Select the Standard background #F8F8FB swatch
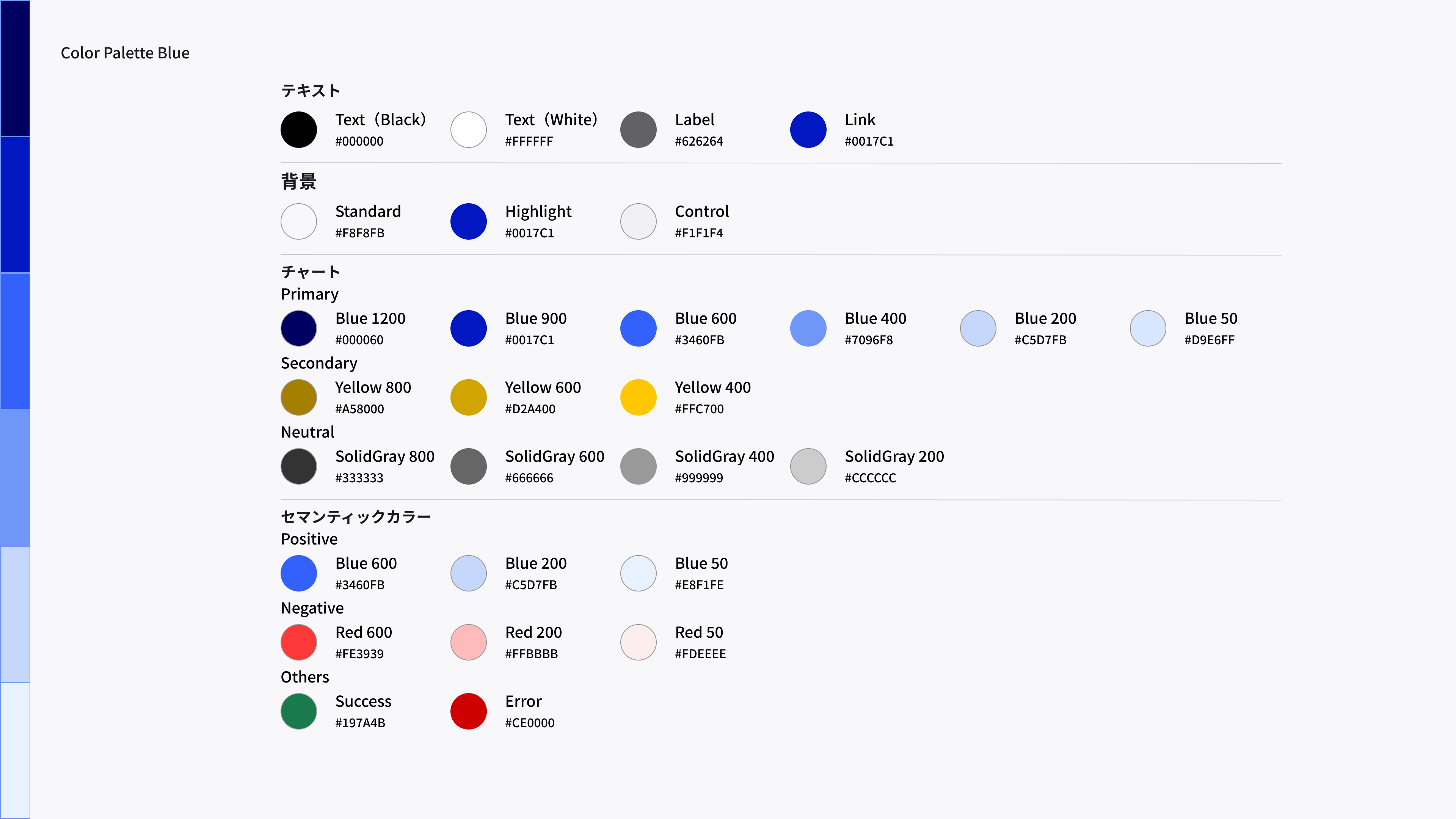 point(298,221)
